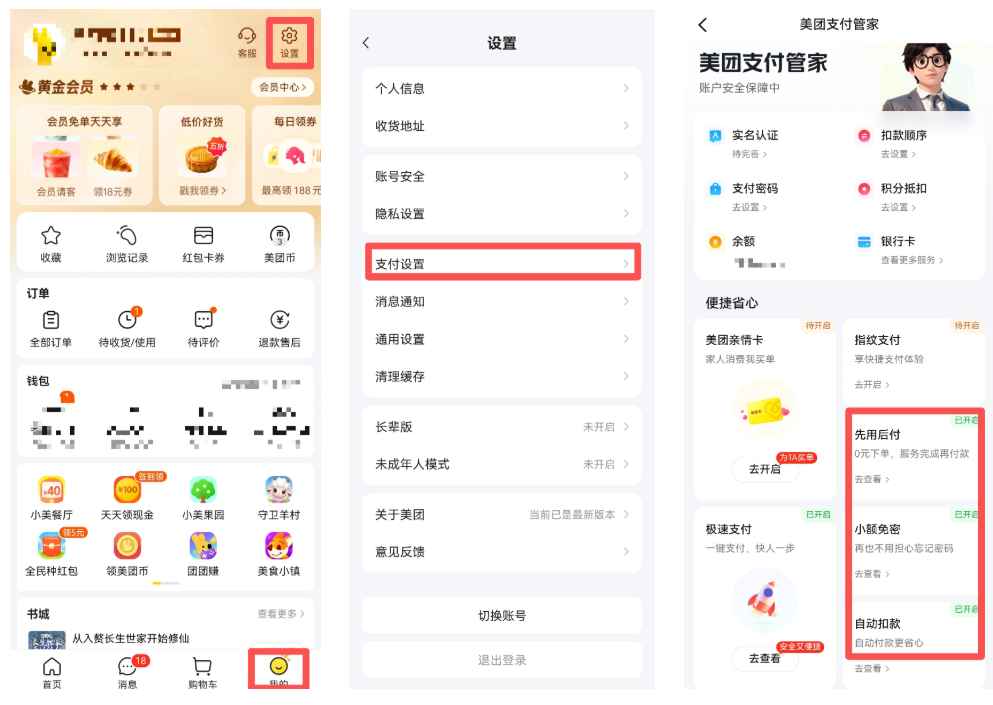993x705 pixels.
Task: Open 红包卡券 wallet icon
Action: [203, 236]
